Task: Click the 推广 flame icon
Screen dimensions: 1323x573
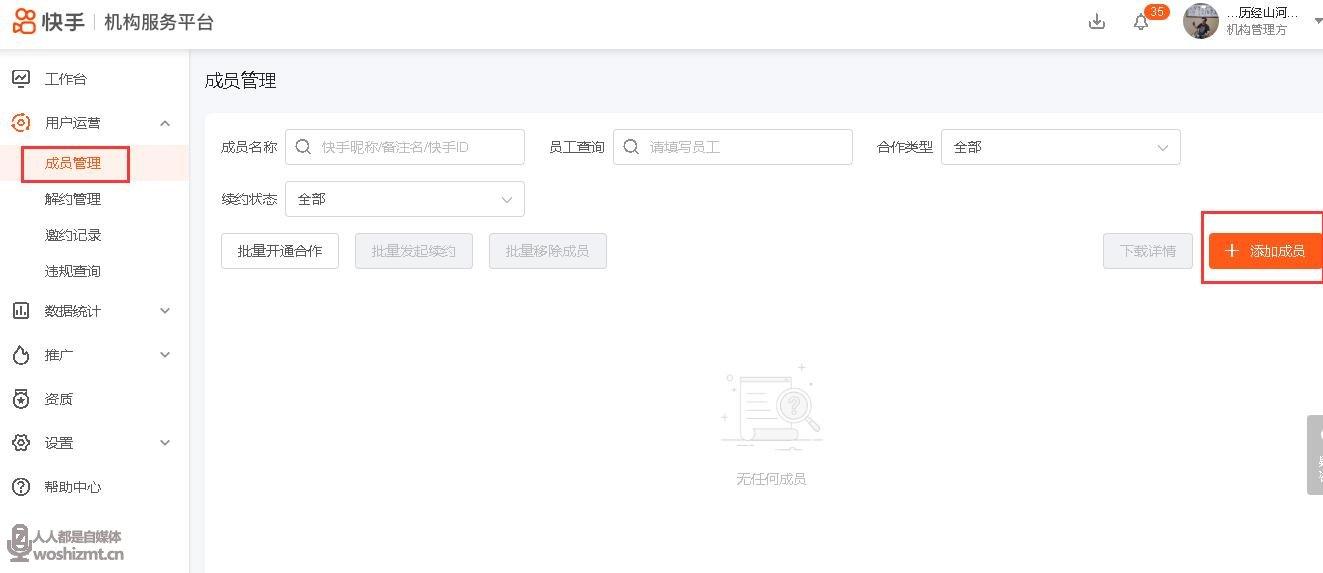Action: click(21, 355)
